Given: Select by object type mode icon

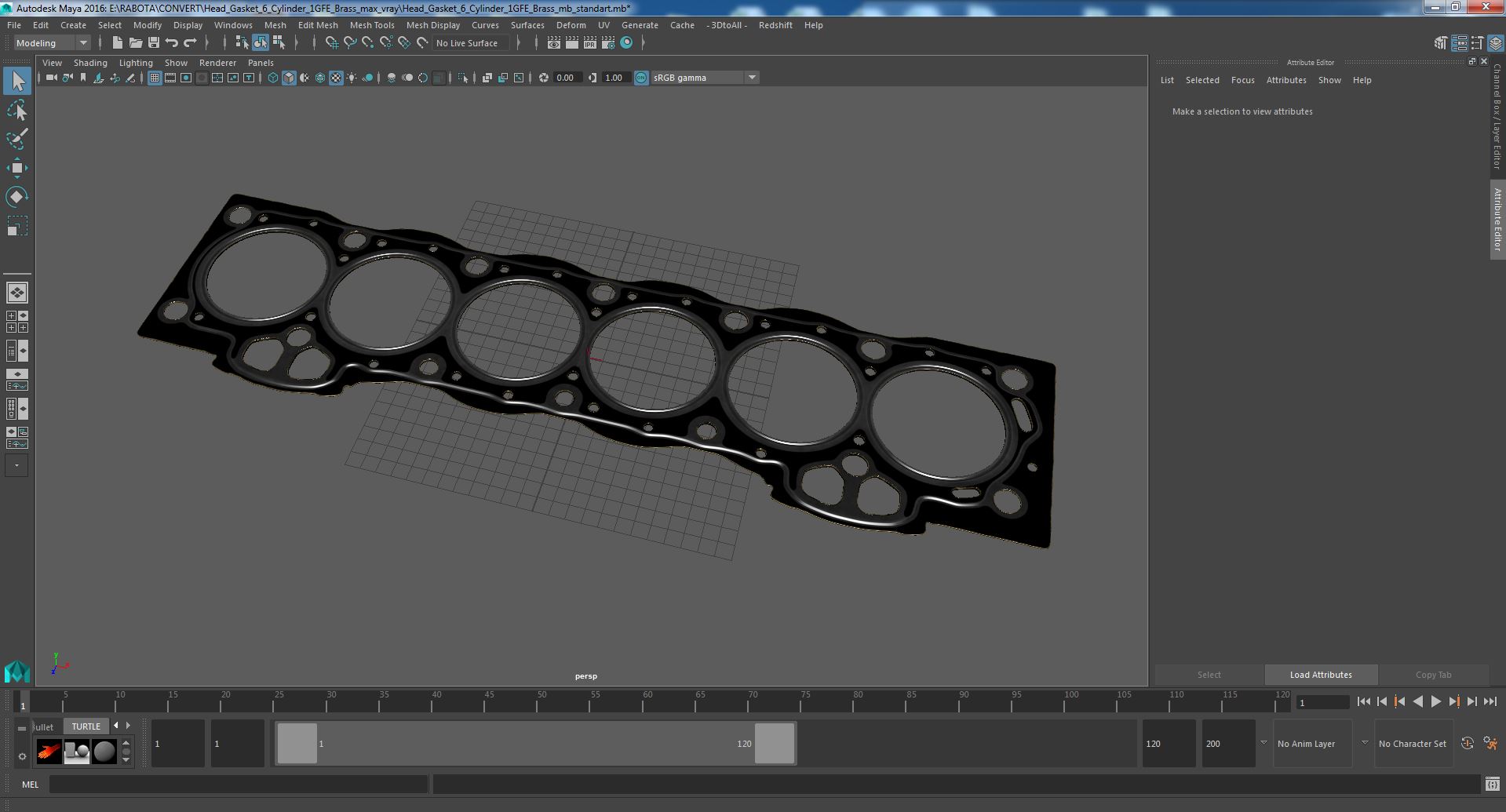Looking at the screenshot, I should [x=260, y=43].
